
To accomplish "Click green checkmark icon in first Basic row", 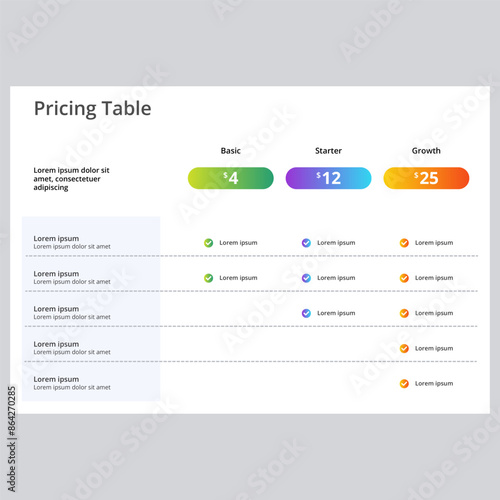I will pos(209,243).
